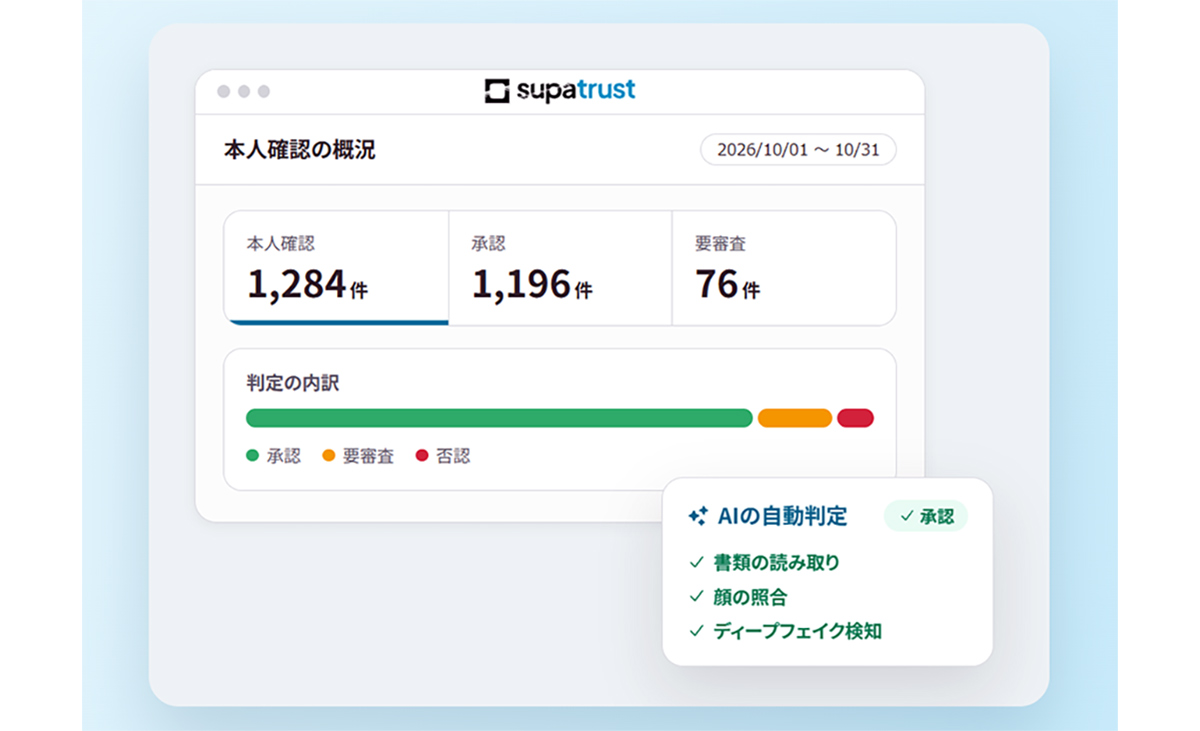Click the AI sparkle icon beside AIの自動判定
This screenshot has width=1200, height=731.
coord(698,516)
